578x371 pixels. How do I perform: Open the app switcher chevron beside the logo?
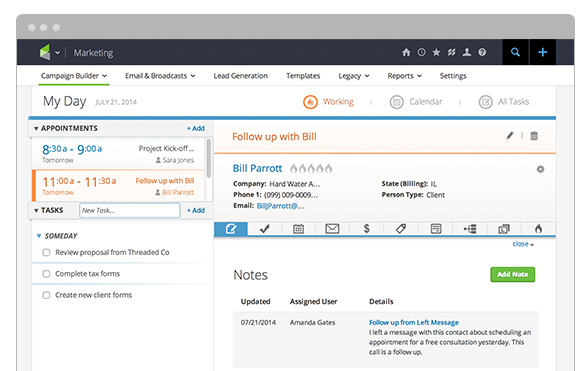pos(58,53)
